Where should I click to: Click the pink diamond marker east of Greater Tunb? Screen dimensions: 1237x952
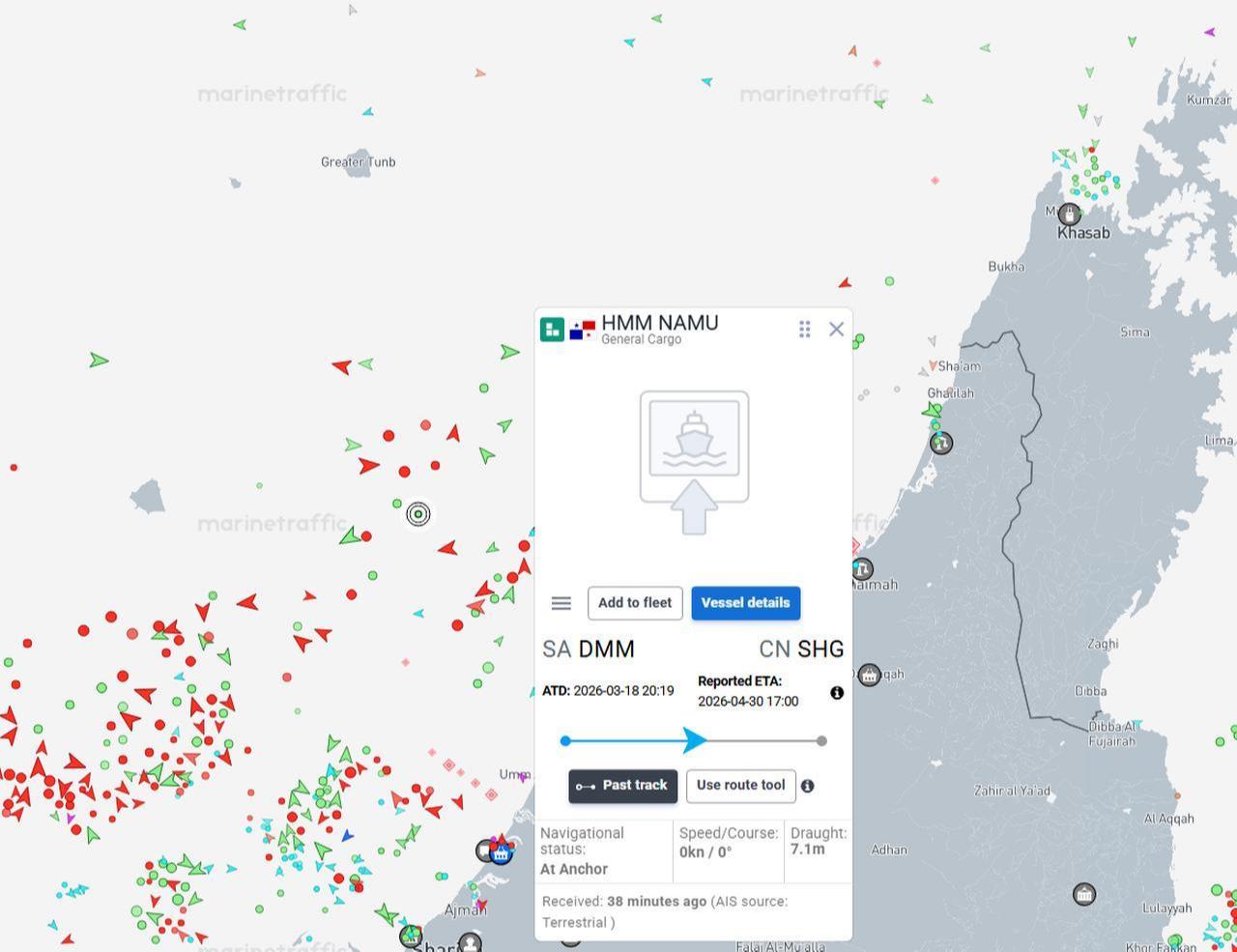[x=935, y=181]
